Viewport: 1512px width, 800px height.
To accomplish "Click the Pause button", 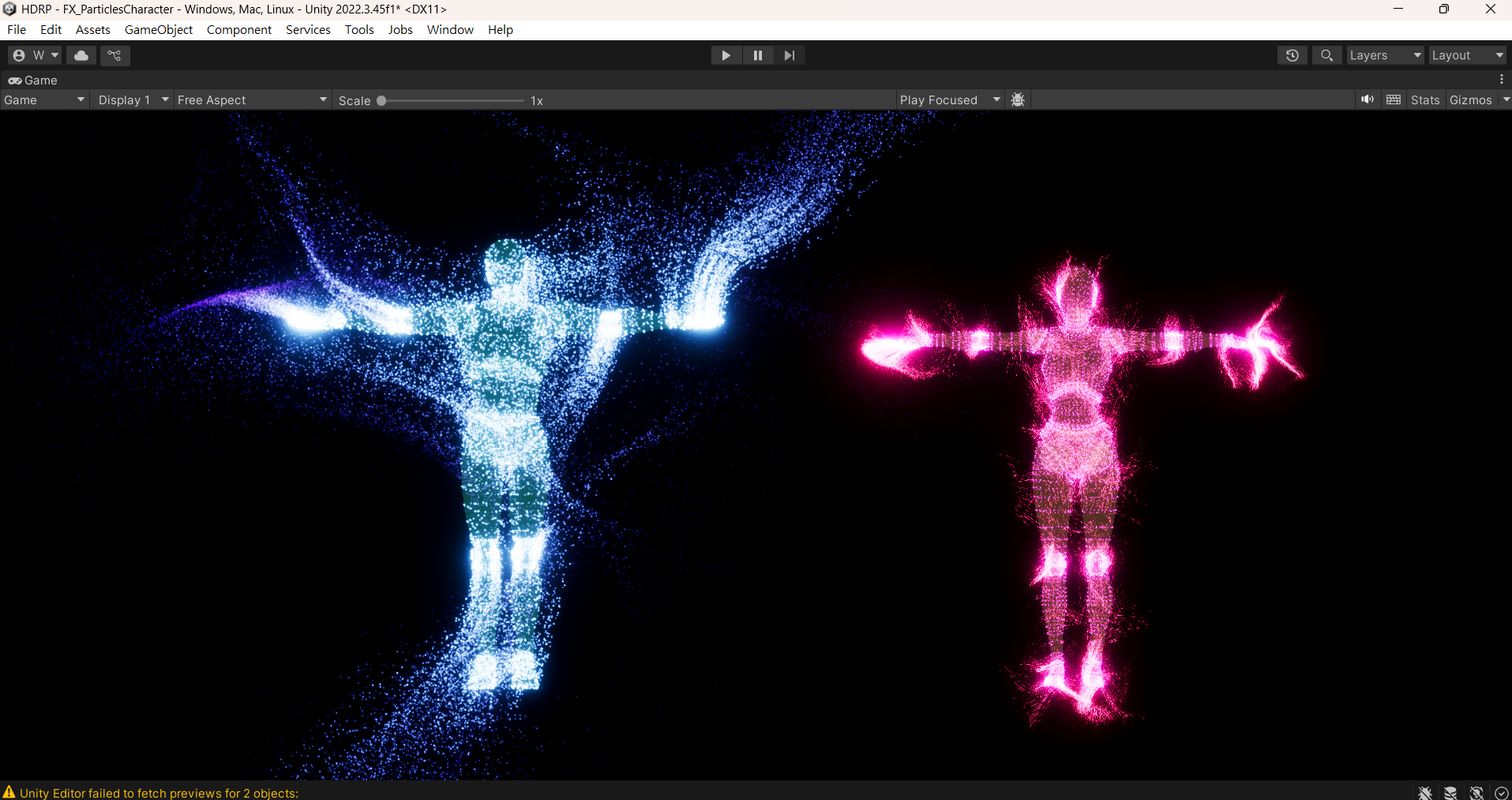I will pos(758,55).
